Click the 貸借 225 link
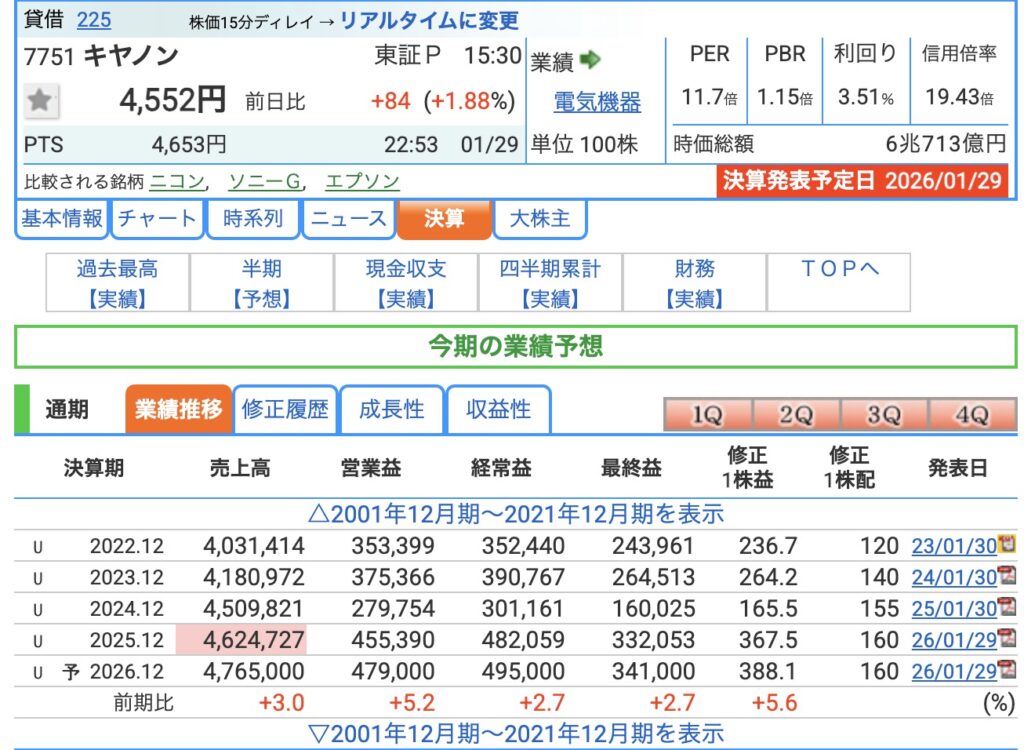Image resolution: width=1024 pixels, height=750 pixels. tap(94, 20)
